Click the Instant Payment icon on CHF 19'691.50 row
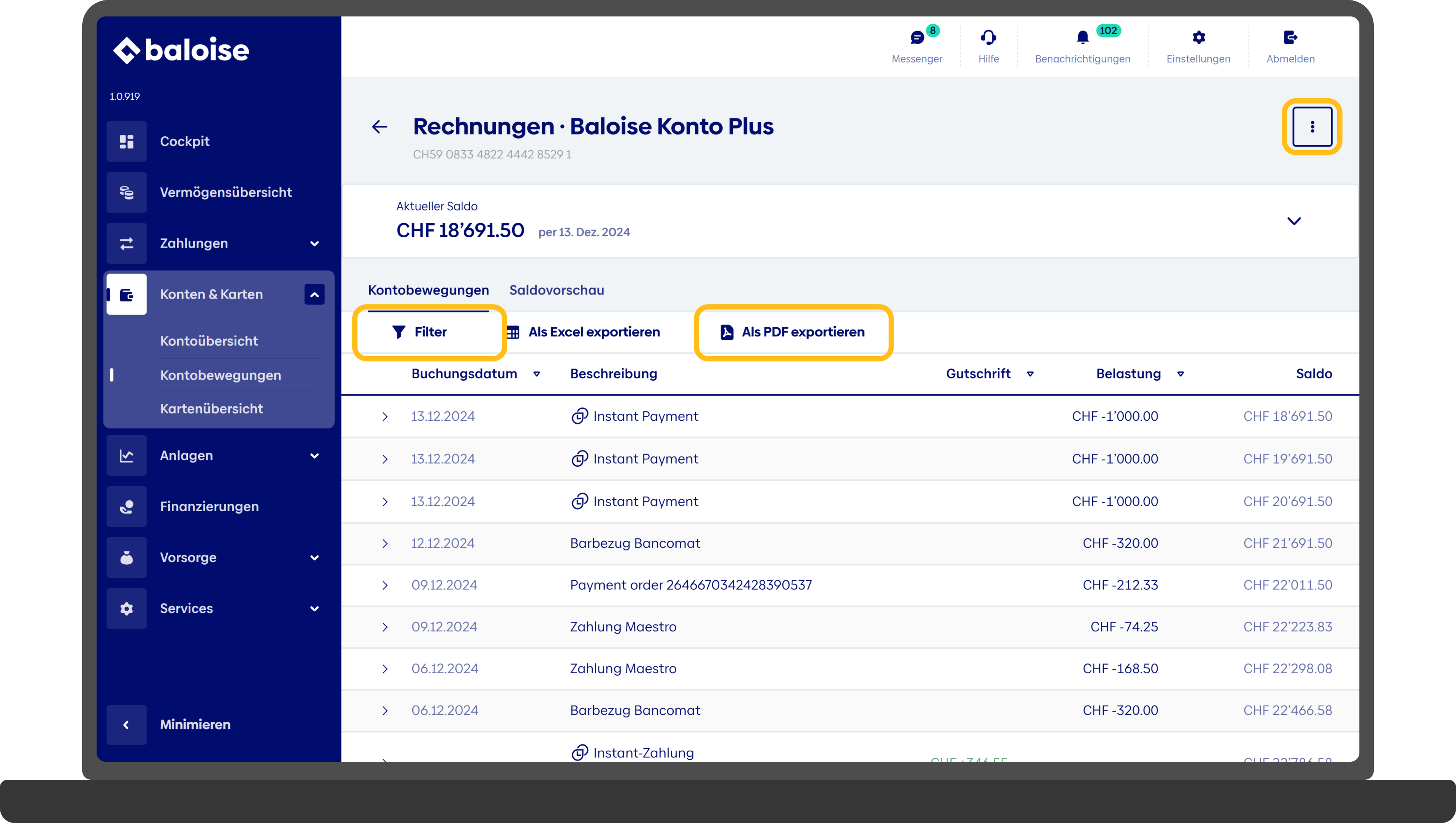Screen dimensions: 1456x823 click(x=579, y=459)
